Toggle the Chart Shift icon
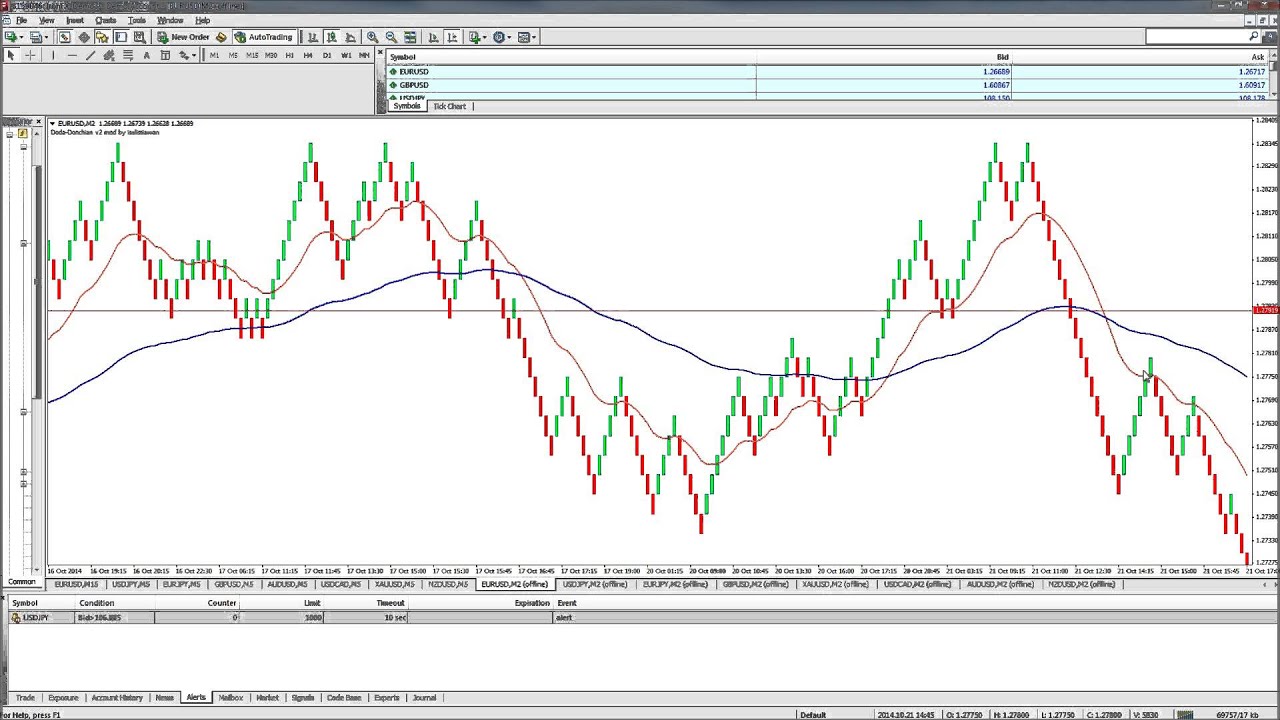The width and height of the screenshot is (1280, 720). point(452,37)
